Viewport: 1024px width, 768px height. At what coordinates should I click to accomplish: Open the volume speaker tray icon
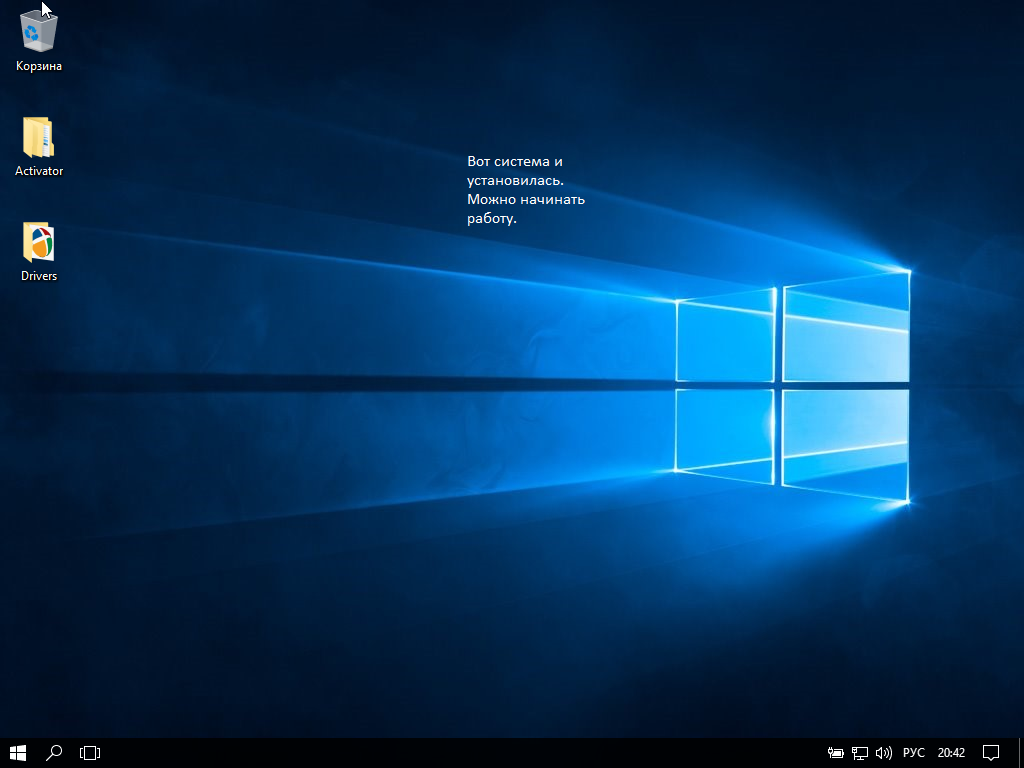[884, 753]
